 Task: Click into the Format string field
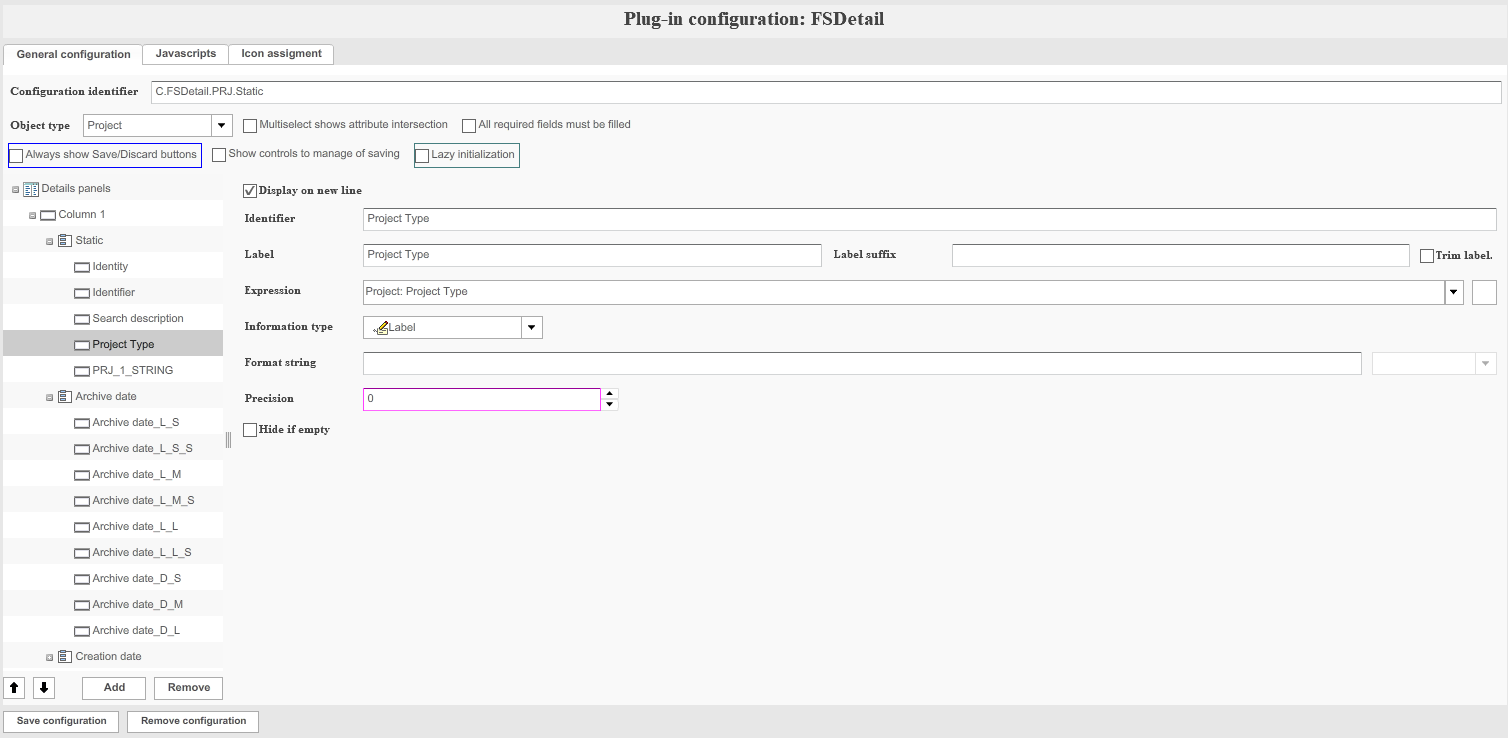coord(861,363)
